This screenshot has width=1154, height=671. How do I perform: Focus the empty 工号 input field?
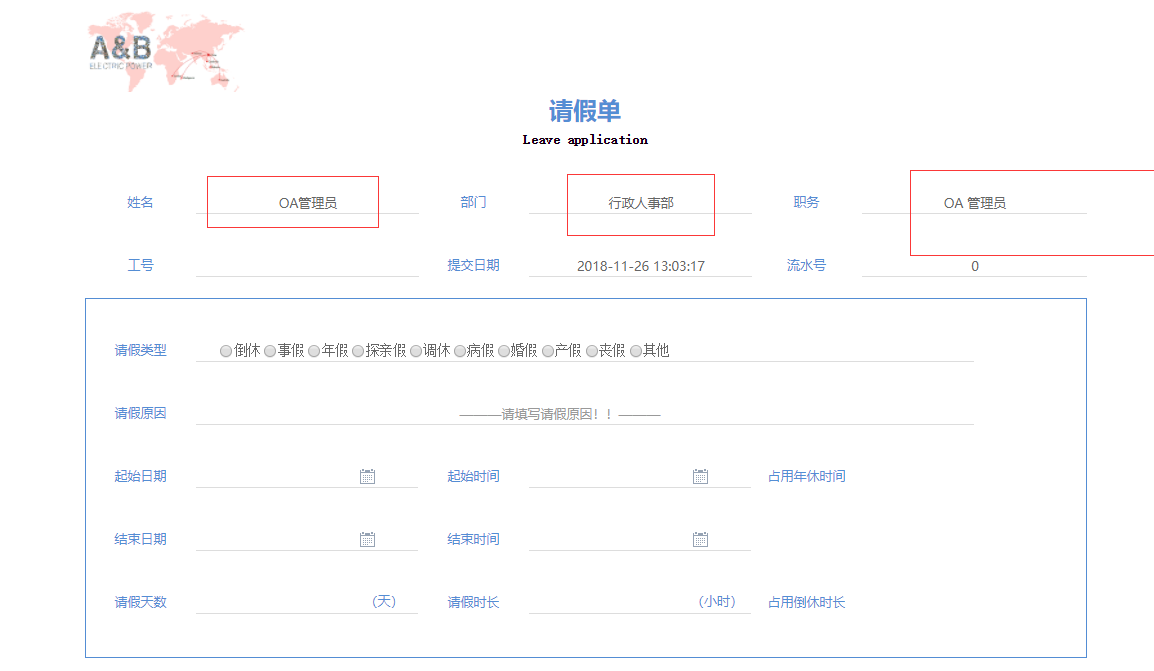[307, 266]
